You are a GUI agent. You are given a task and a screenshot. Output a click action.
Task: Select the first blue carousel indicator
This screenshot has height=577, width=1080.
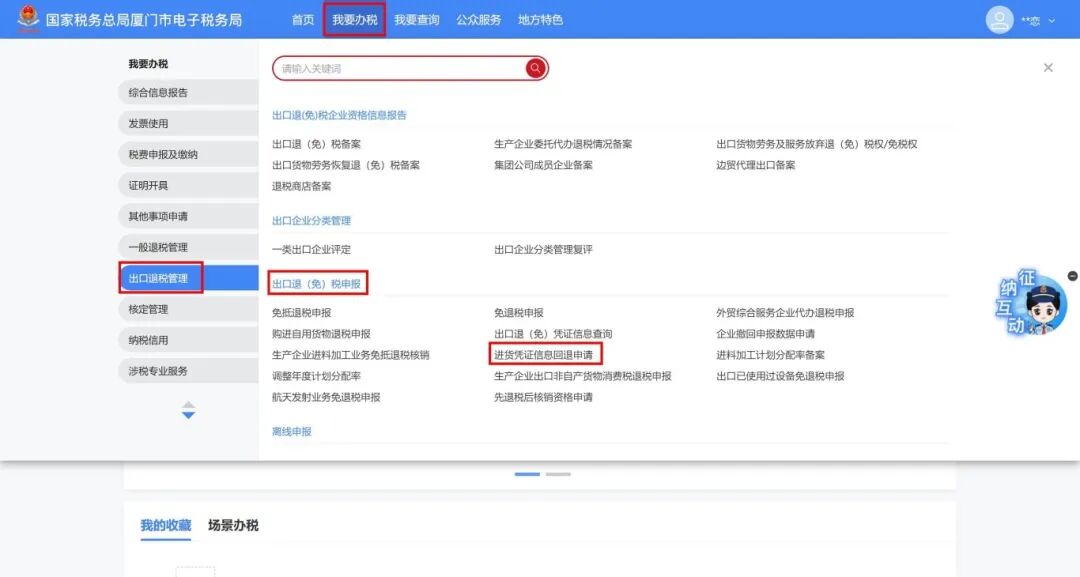[527, 474]
